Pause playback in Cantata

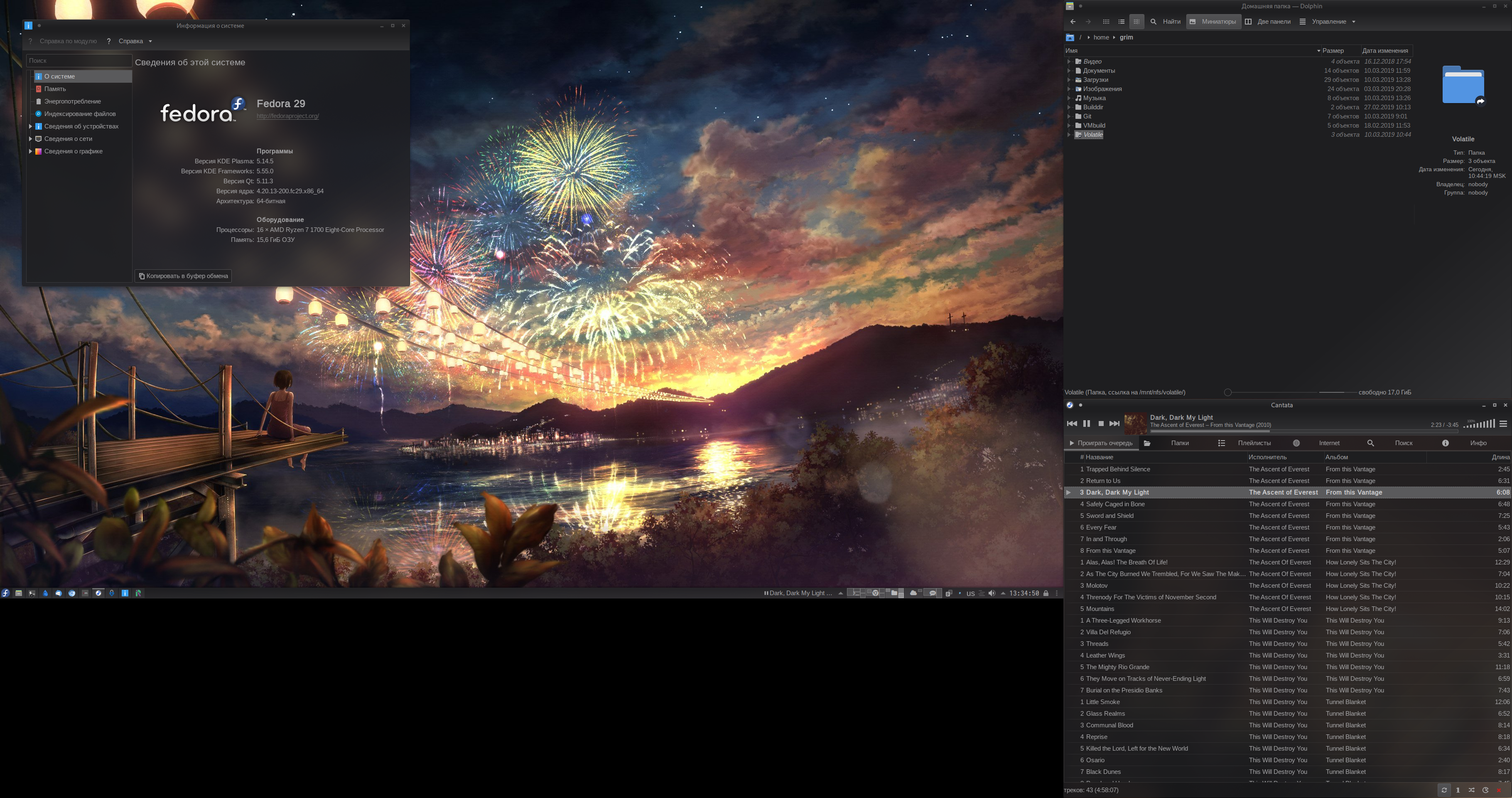[1087, 424]
